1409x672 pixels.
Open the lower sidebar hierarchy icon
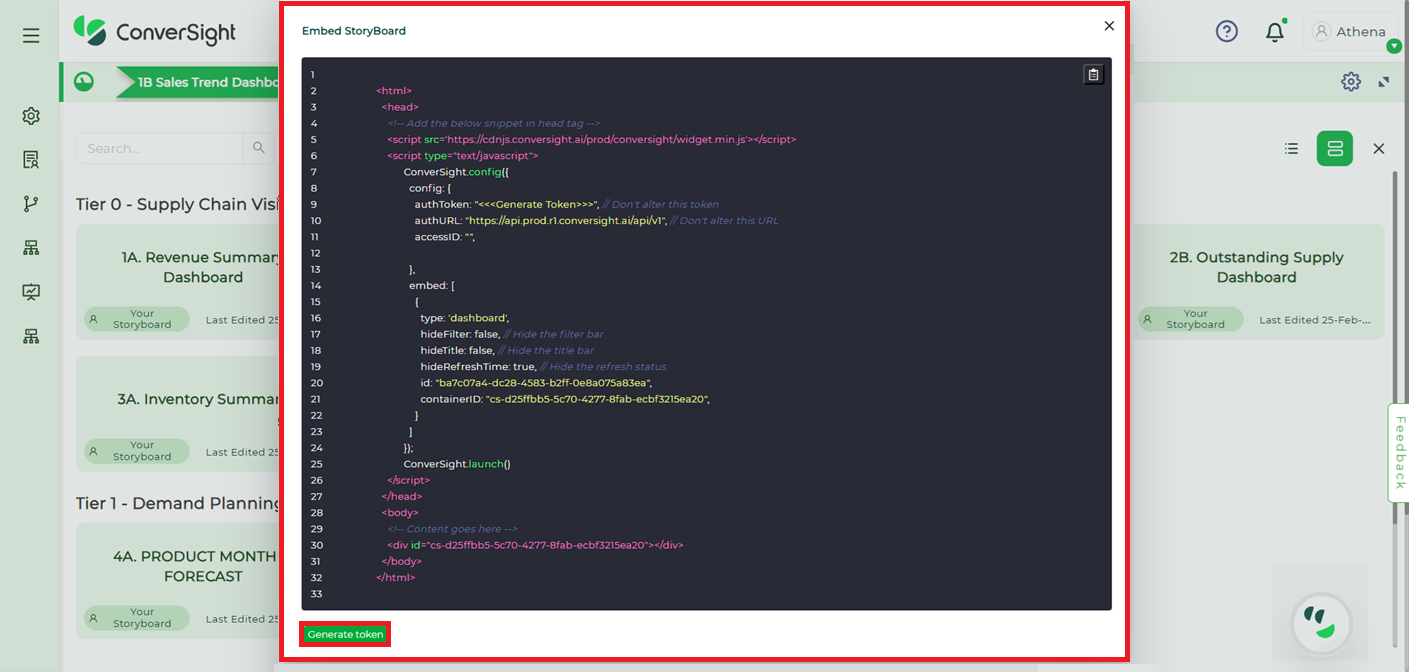pos(31,337)
